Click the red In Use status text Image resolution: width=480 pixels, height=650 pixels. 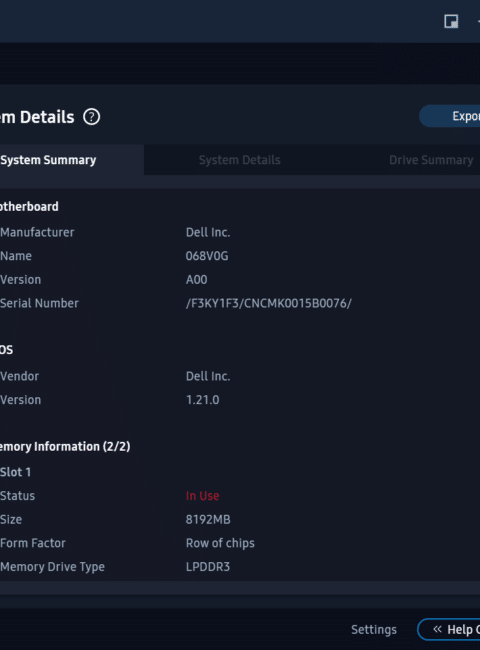pos(202,496)
